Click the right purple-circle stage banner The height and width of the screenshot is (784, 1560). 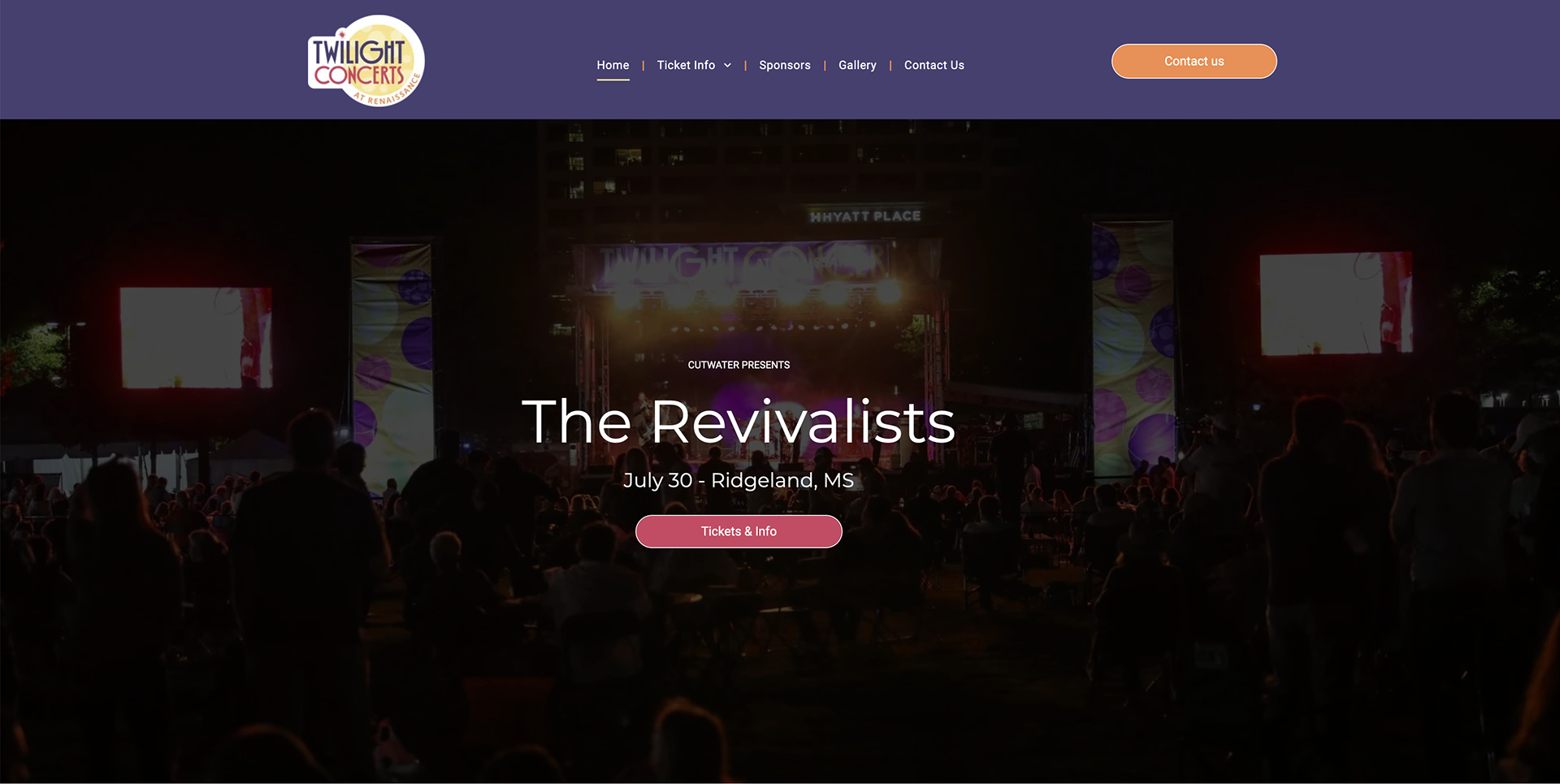(x=1133, y=345)
